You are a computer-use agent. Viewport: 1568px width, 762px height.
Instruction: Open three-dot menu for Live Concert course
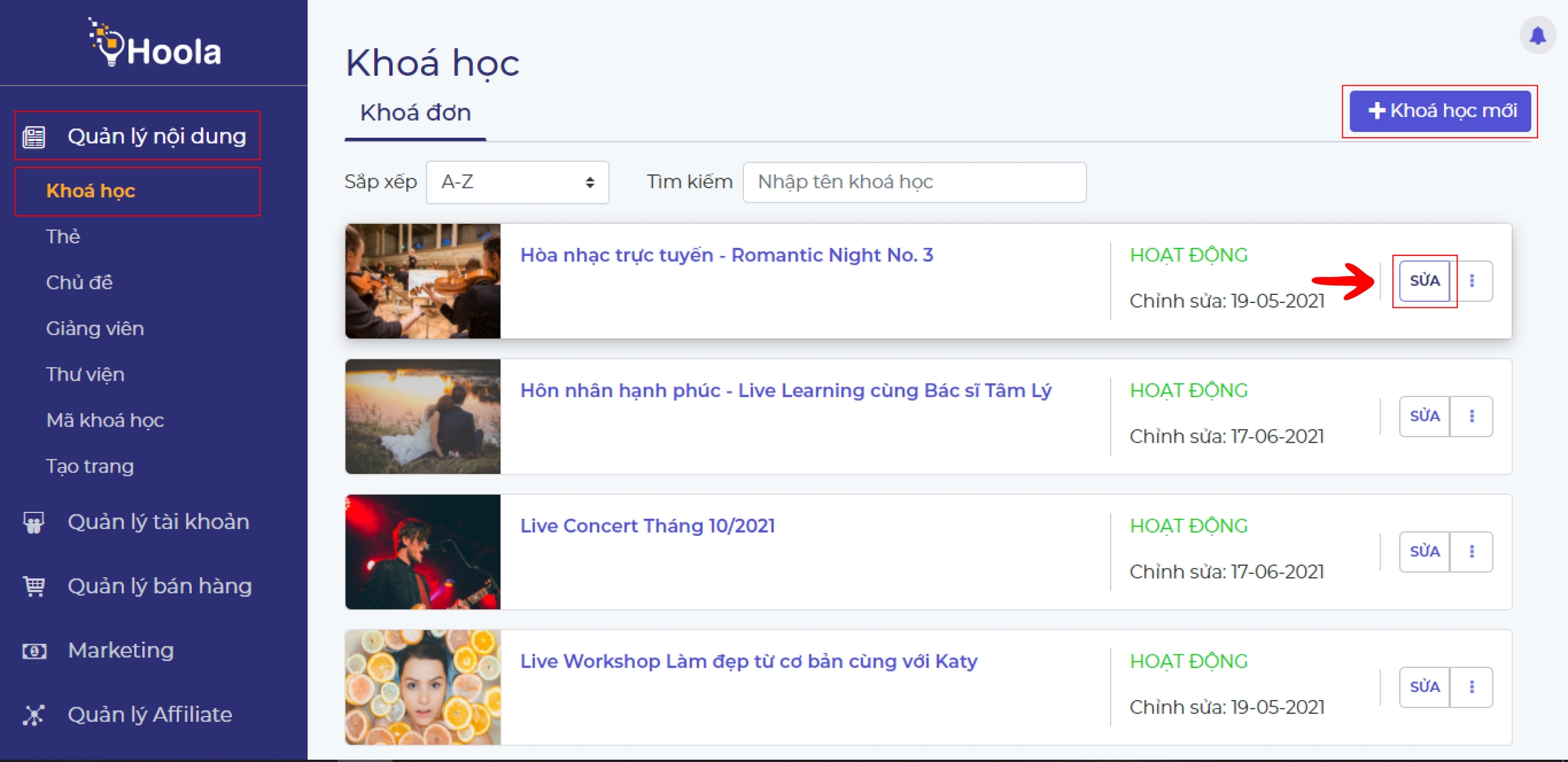(x=1471, y=552)
